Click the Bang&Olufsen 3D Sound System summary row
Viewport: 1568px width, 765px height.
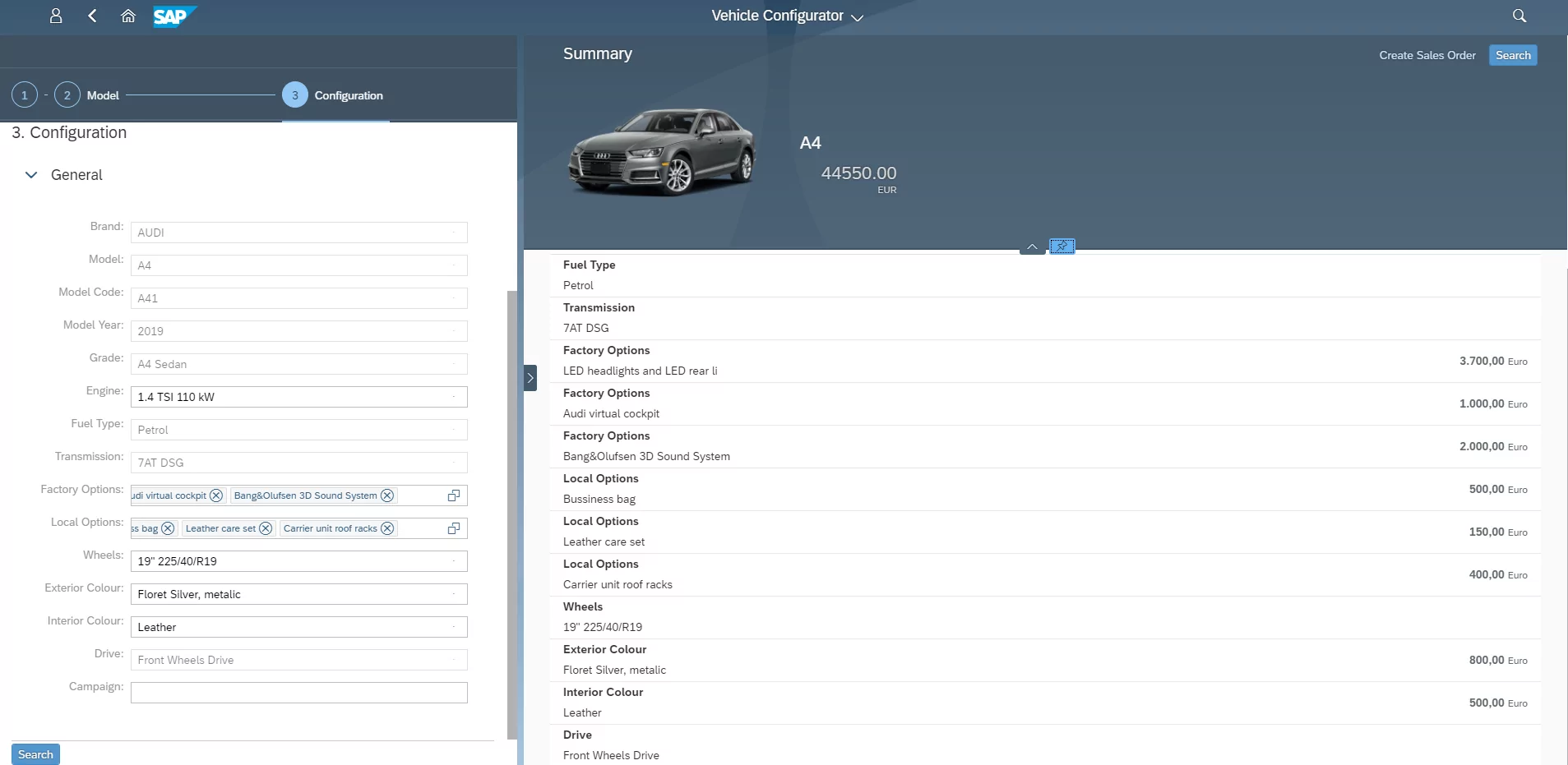[1045, 446]
